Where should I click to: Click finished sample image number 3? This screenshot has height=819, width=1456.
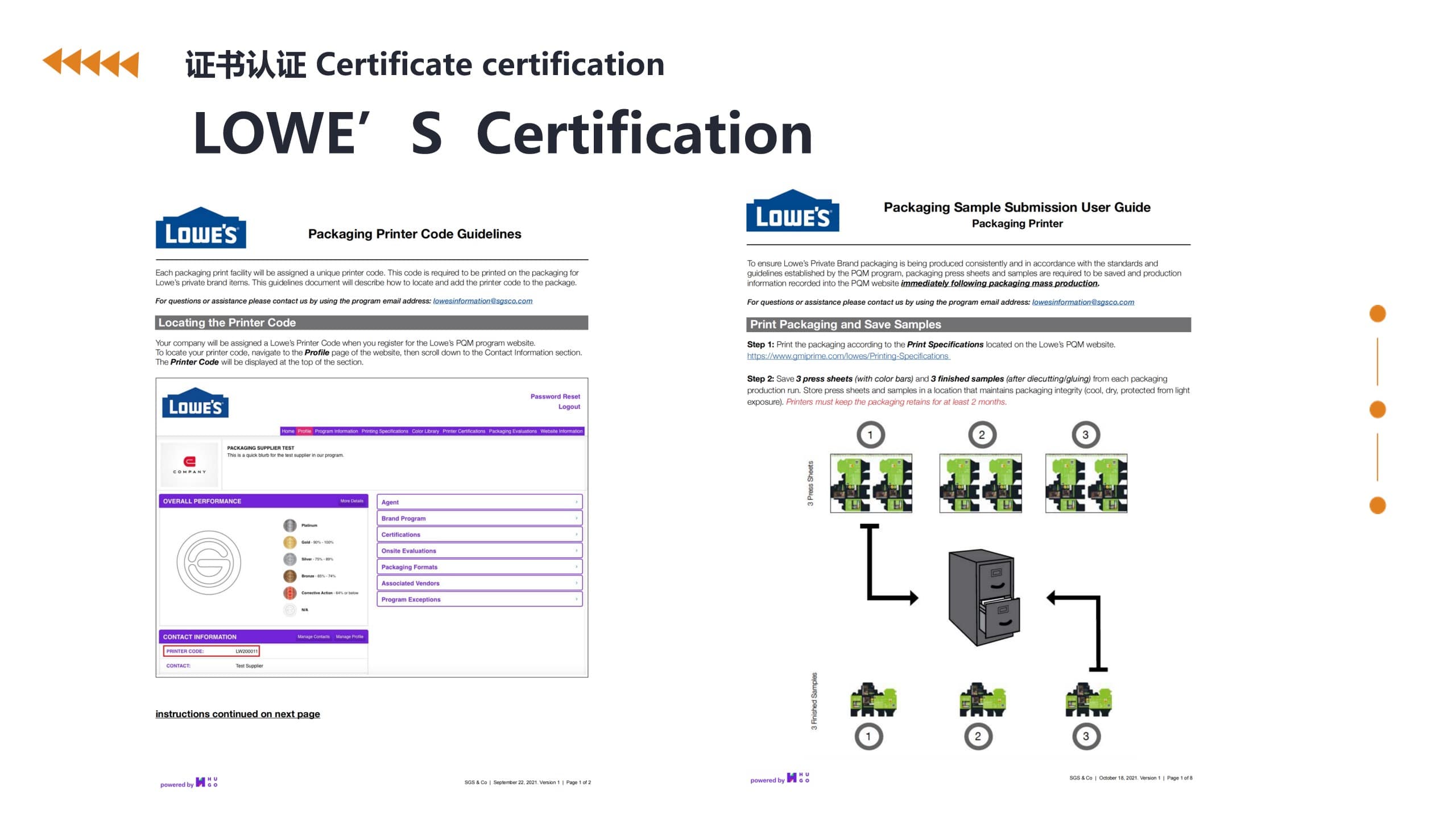click(1088, 700)
